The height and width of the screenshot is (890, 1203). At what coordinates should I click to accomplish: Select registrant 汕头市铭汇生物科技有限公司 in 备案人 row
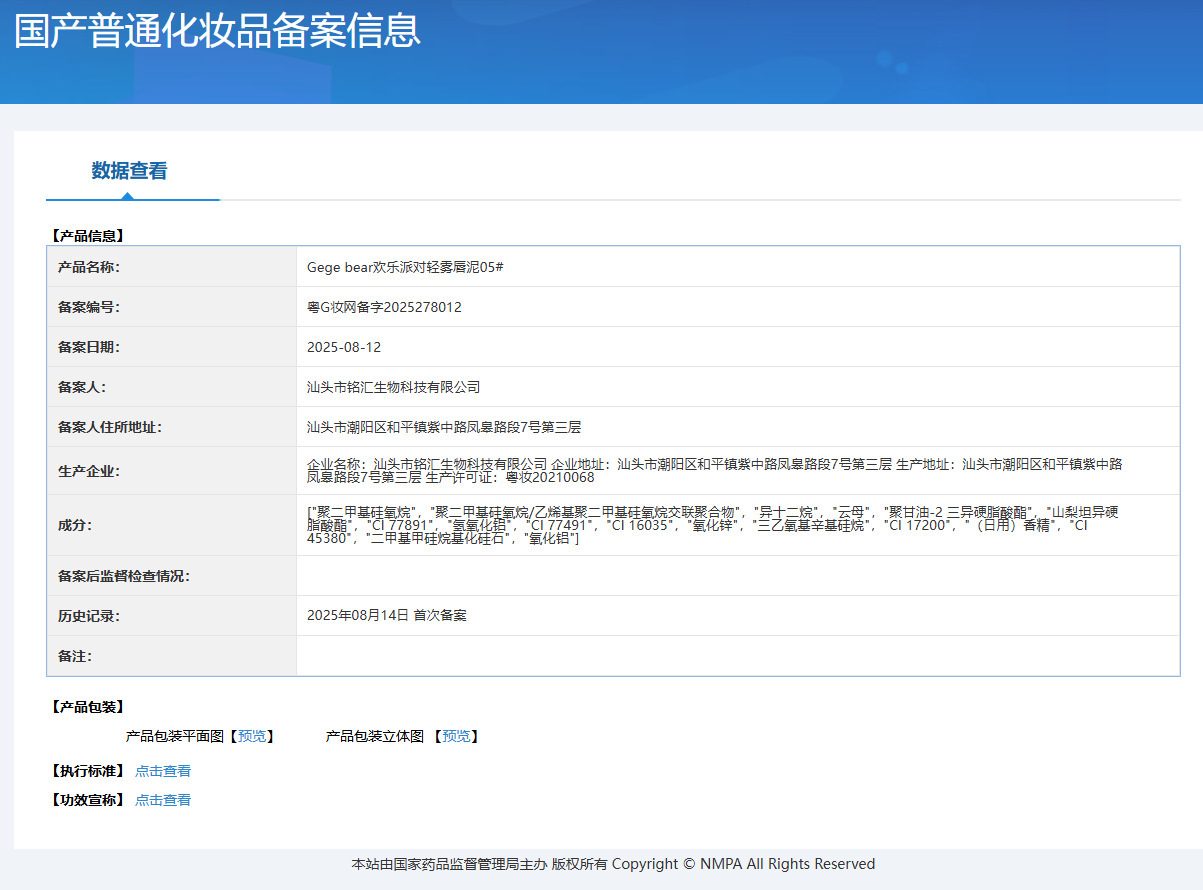pyautogui.click(x=394, y=387)
